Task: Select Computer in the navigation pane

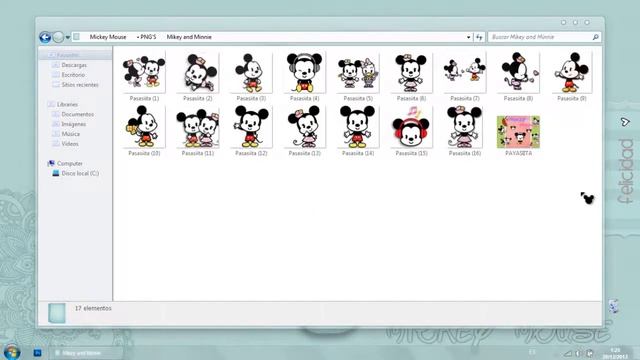Action: [69, 163]
